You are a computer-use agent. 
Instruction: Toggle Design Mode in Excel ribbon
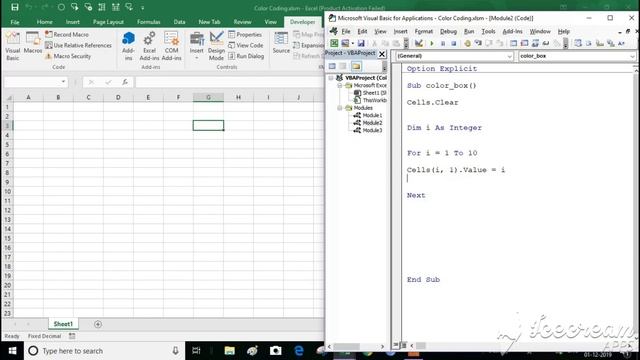point(216,46)
